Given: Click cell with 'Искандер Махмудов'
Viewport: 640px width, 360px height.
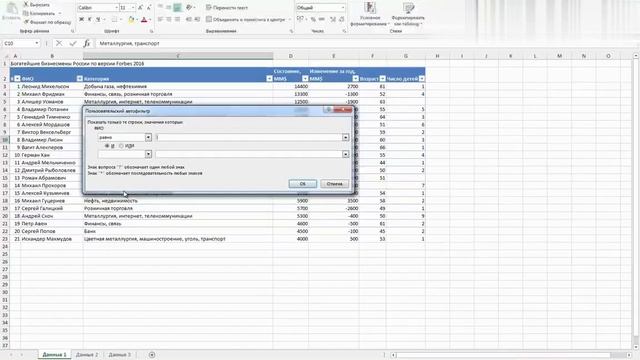Looking at the screenshot, I should [x=52, y=239].
